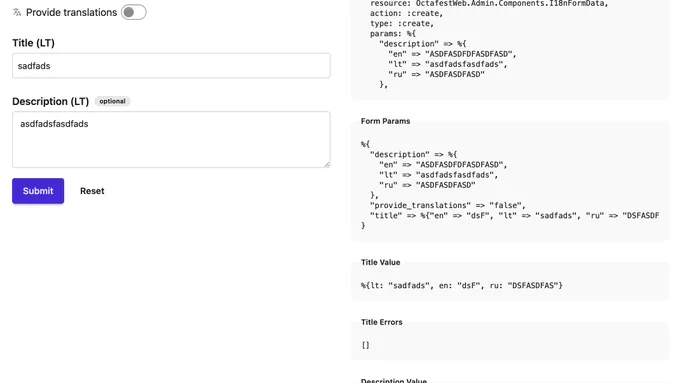The height and width of the screenshot is (383, 680).
Task: Click the Form Params heading
Action: (x=386, y=121)
